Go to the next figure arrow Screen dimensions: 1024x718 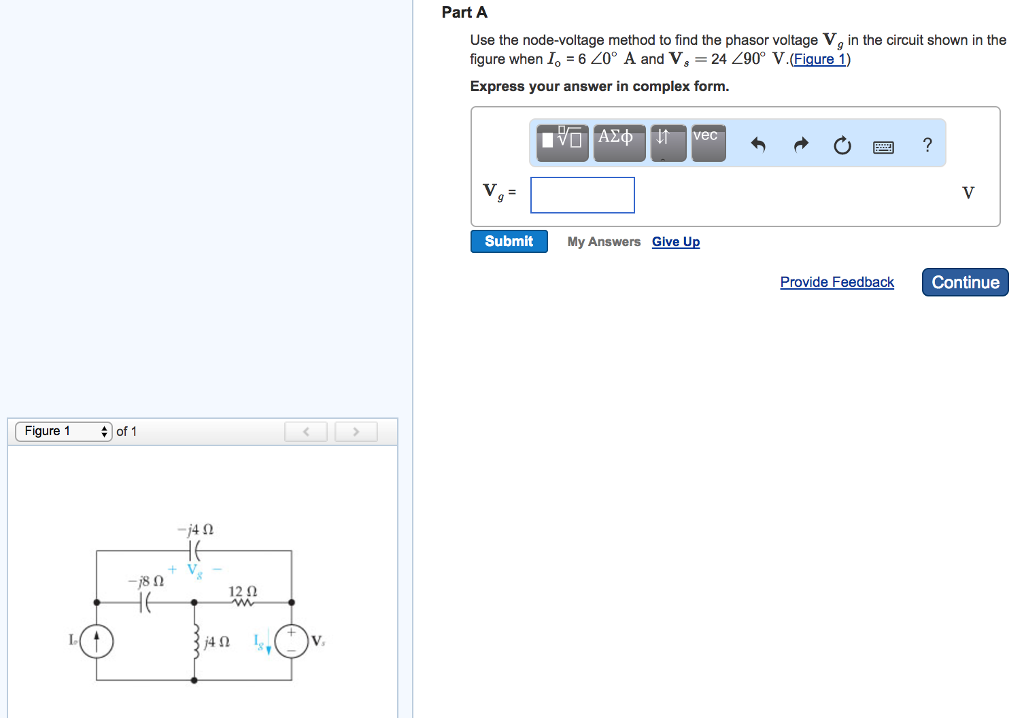point(356,431)
